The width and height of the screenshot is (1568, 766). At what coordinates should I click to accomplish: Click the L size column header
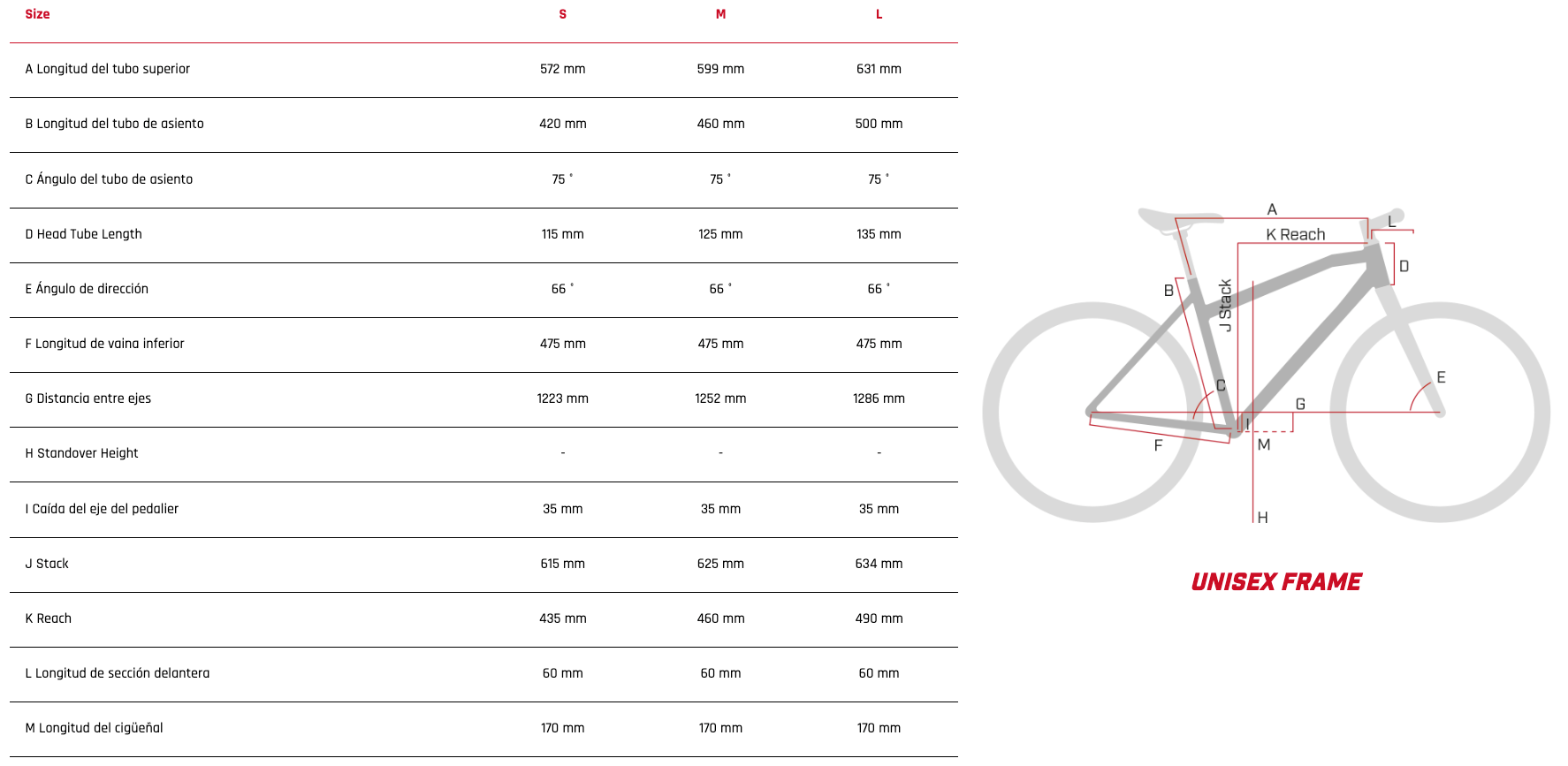click(x=879, y=14)
